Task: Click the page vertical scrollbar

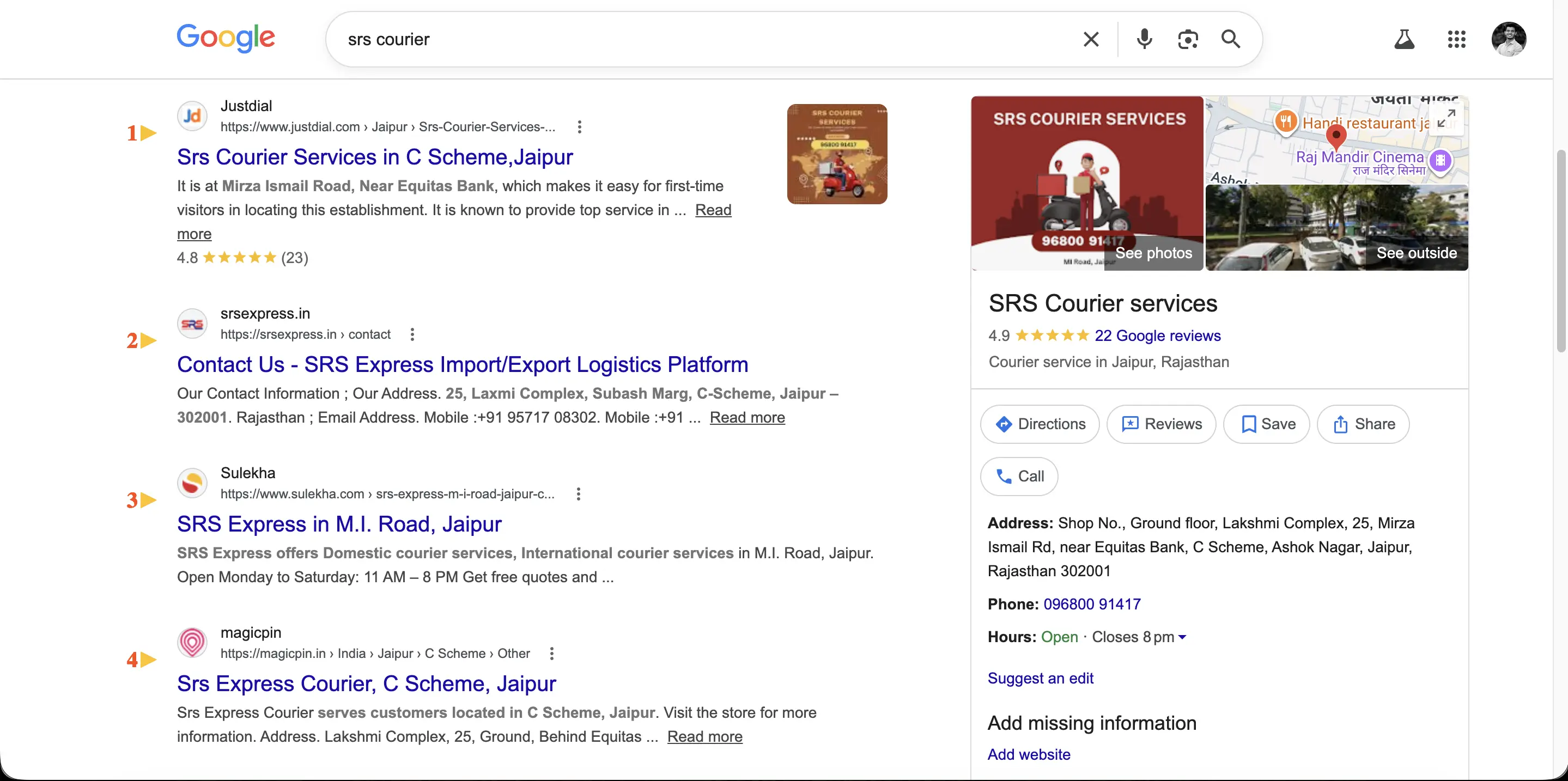Action: pyautogui.click(x=1561, y=251)
